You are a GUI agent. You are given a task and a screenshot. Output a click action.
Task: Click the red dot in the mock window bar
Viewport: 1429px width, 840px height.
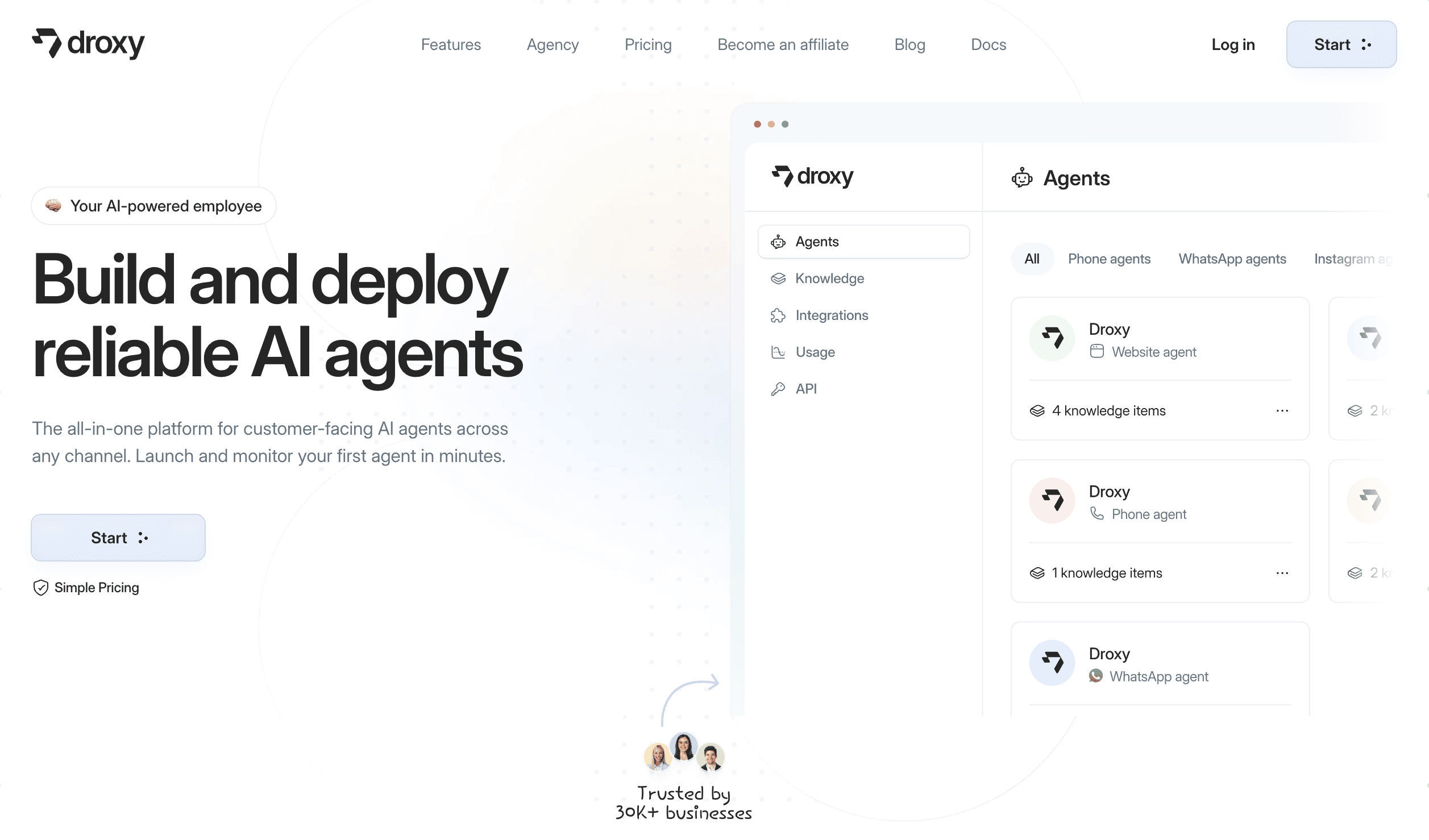(x=757, y=124)
